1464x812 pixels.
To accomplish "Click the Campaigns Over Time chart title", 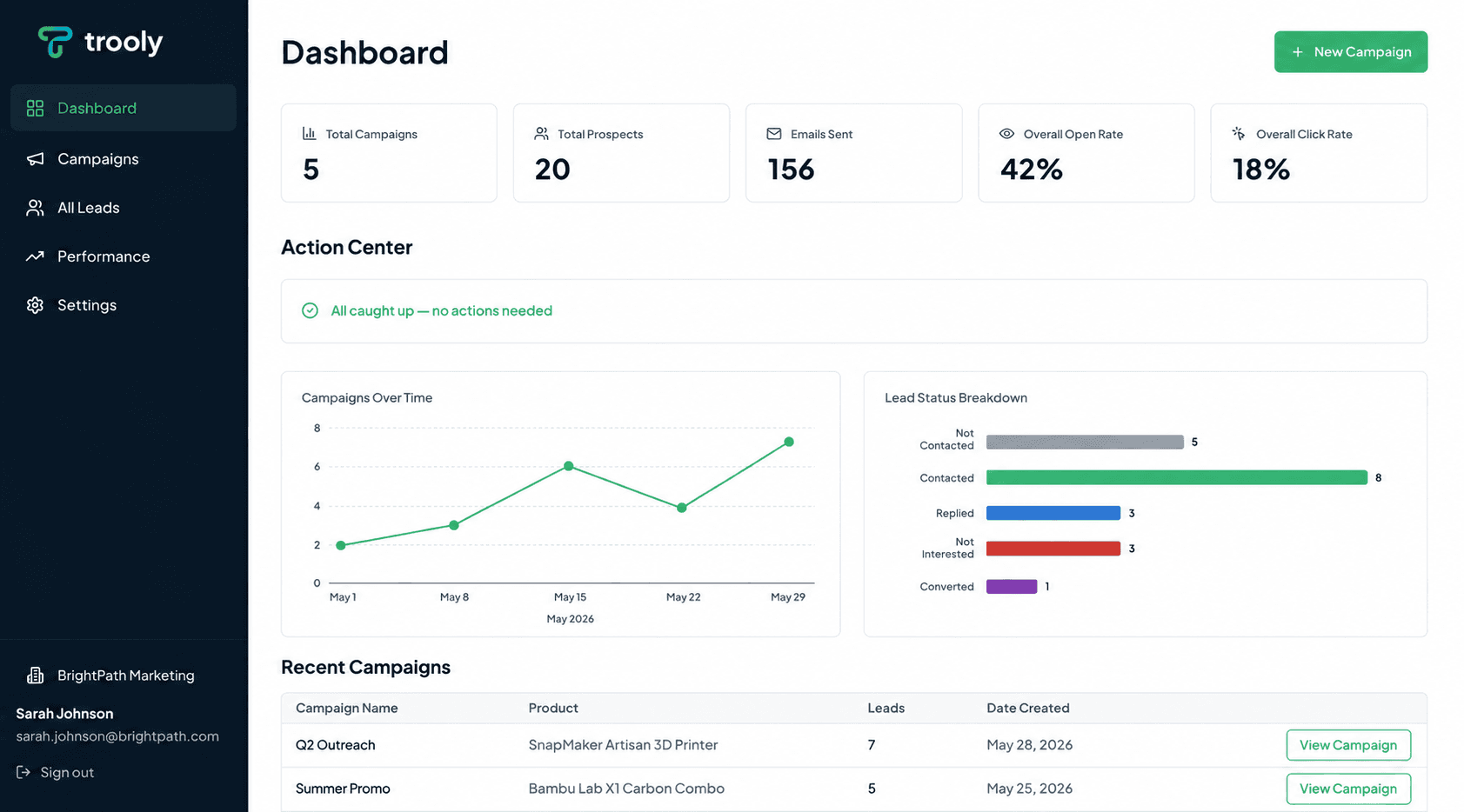I will pos(367,397).
